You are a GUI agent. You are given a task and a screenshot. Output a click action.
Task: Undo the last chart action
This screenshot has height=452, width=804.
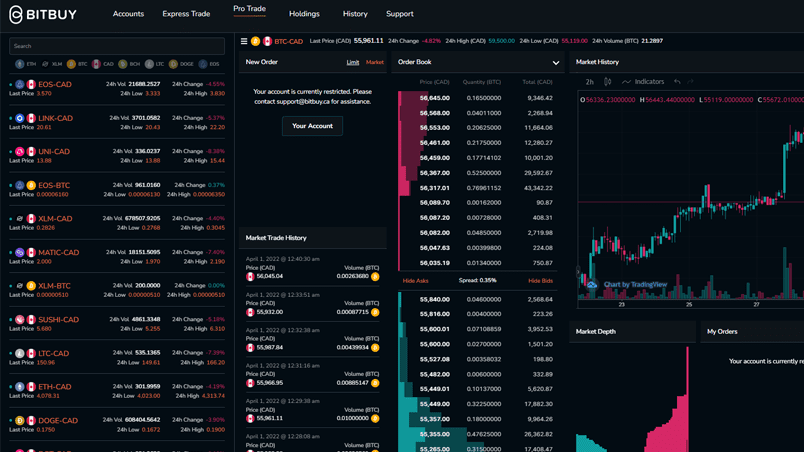point(677,81)
